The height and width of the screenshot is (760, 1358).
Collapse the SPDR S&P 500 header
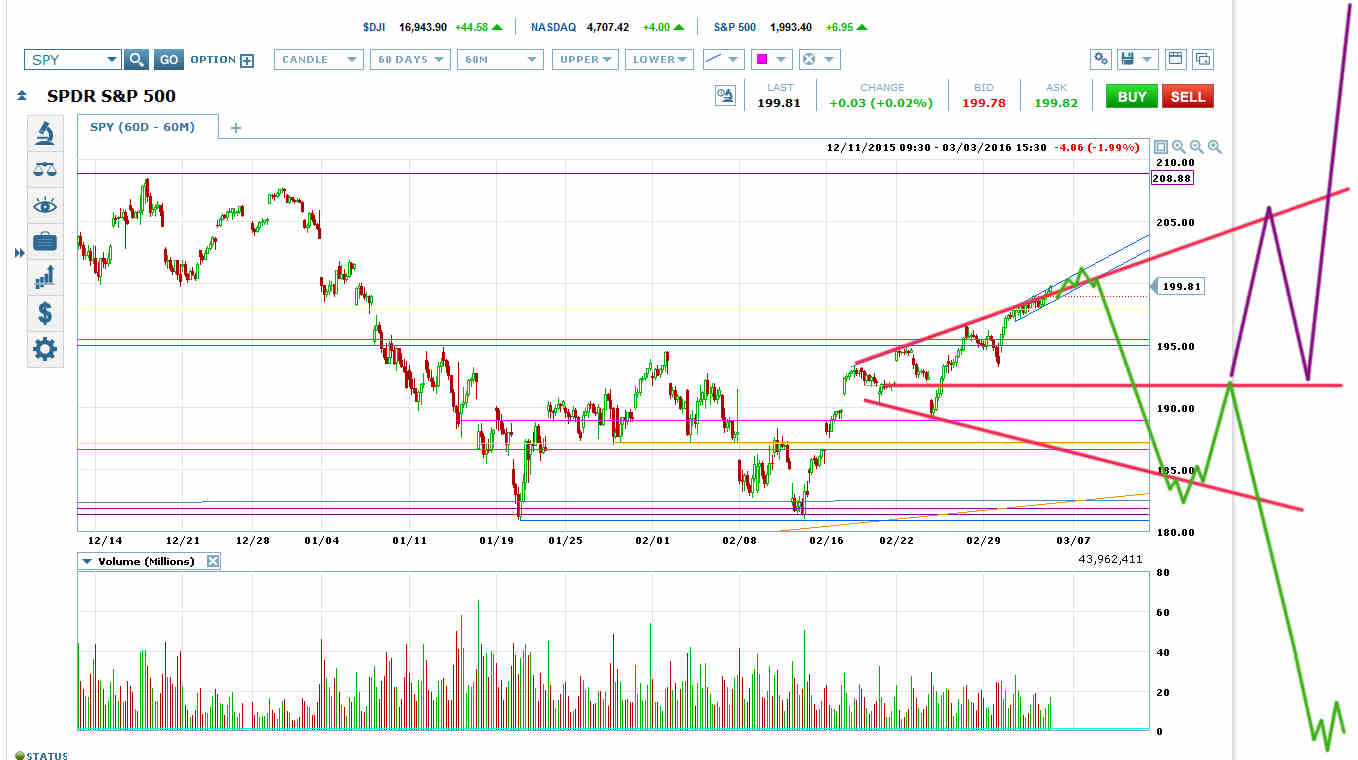click(x=21, y=97)
